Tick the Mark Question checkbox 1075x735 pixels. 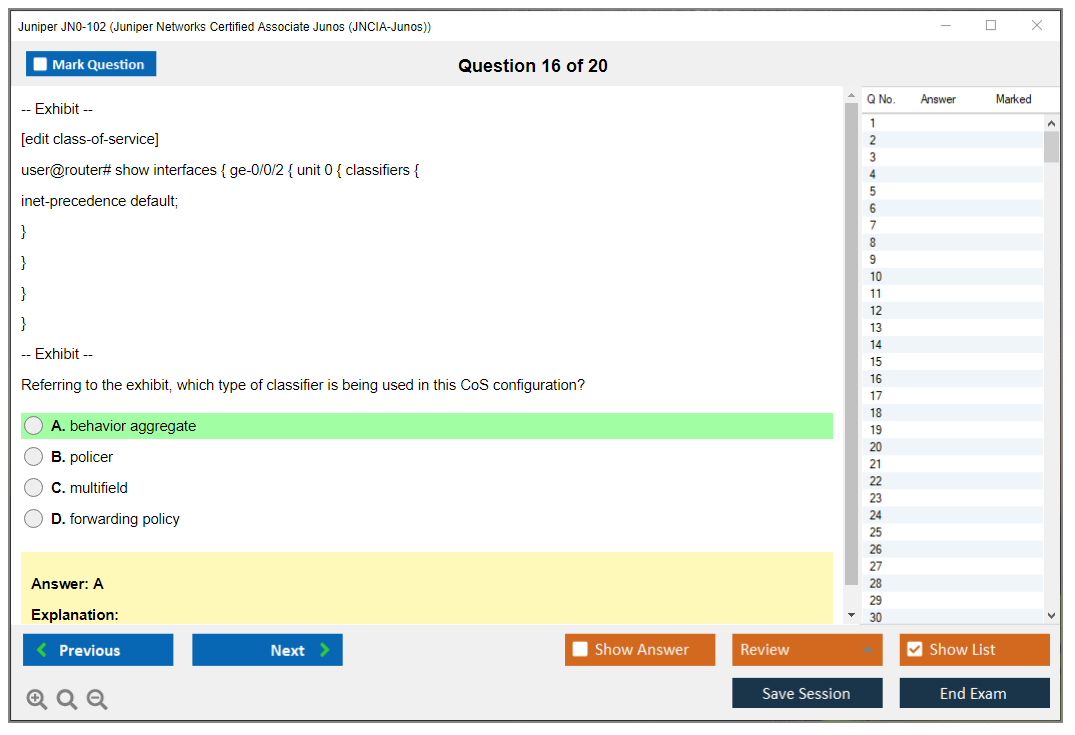41,65
